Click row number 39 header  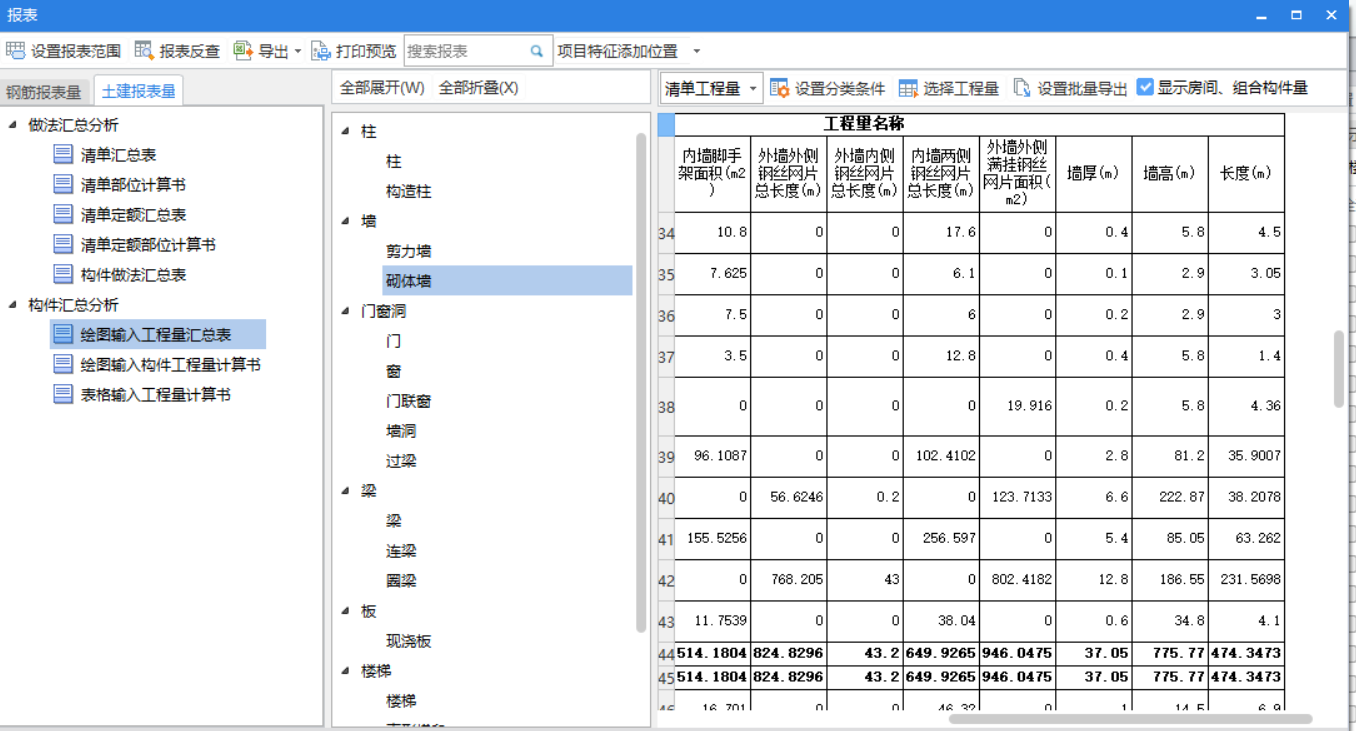tap(666, 456)
